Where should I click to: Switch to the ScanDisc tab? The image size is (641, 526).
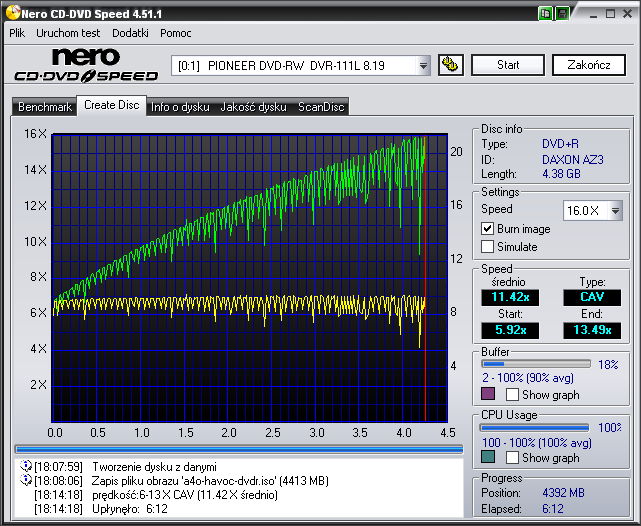point(321,107)
